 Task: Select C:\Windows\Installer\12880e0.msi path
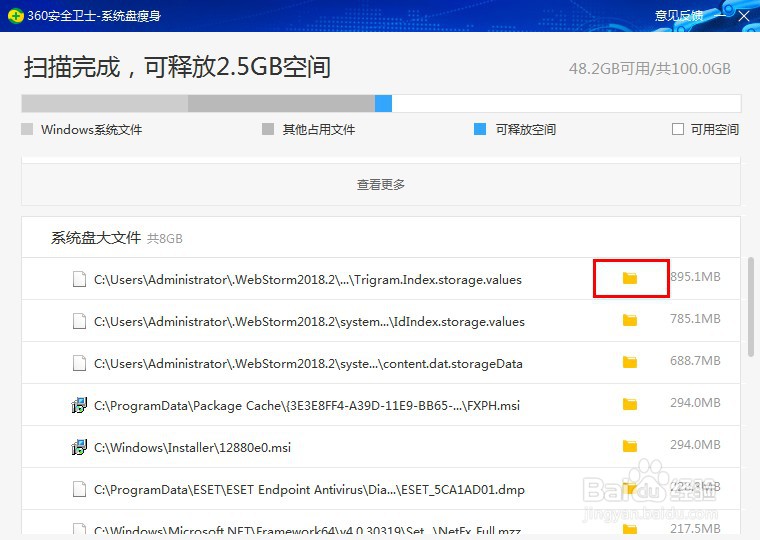pyautogui.click(x=192, y=447)
